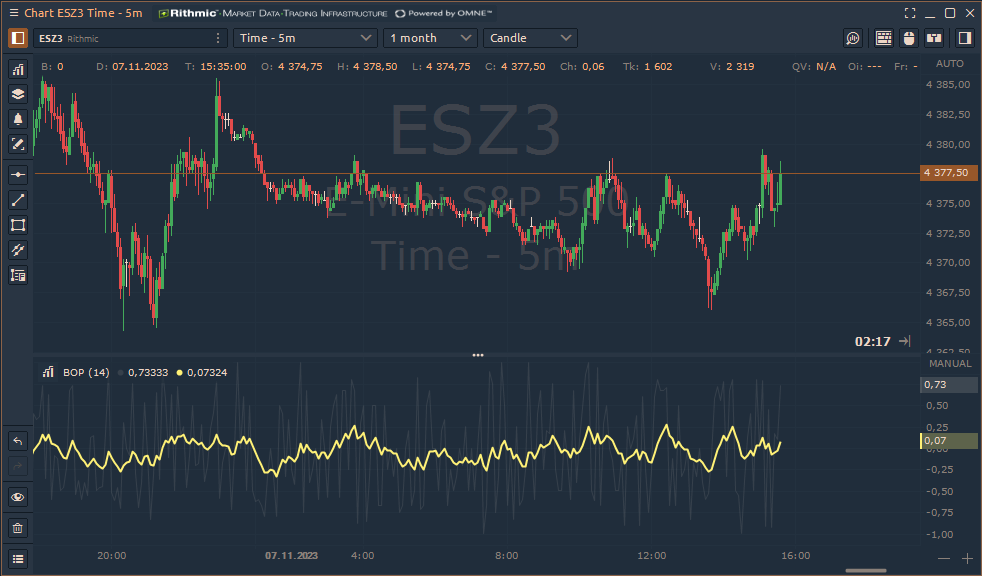This screenshot has width=982, height=576.
Task: Click the mouse trading mode icon
Action: pos(909,38)
